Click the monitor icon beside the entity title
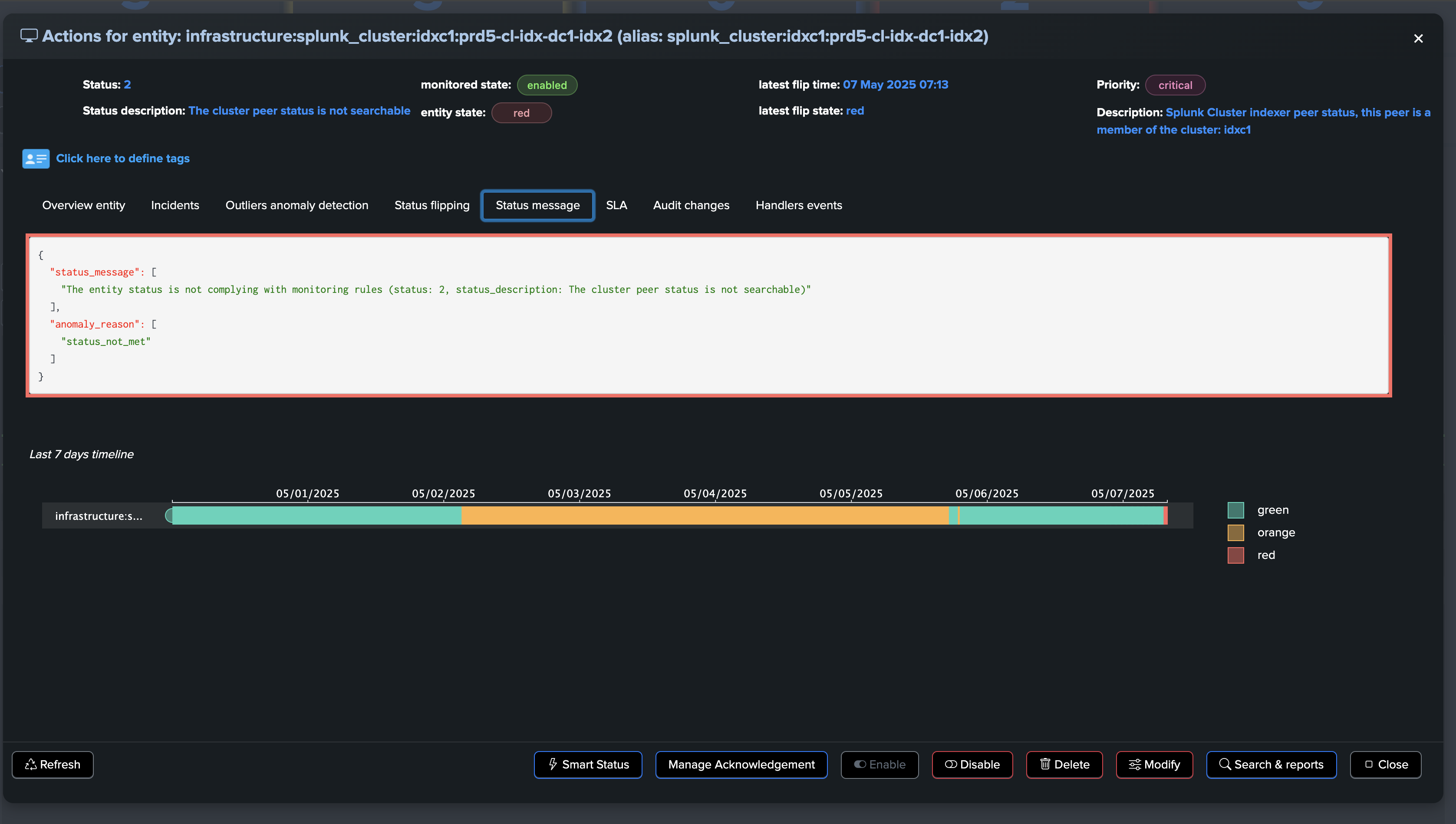Image resolution: width=1456 pixels, height=824 pixels. [29, 36]
